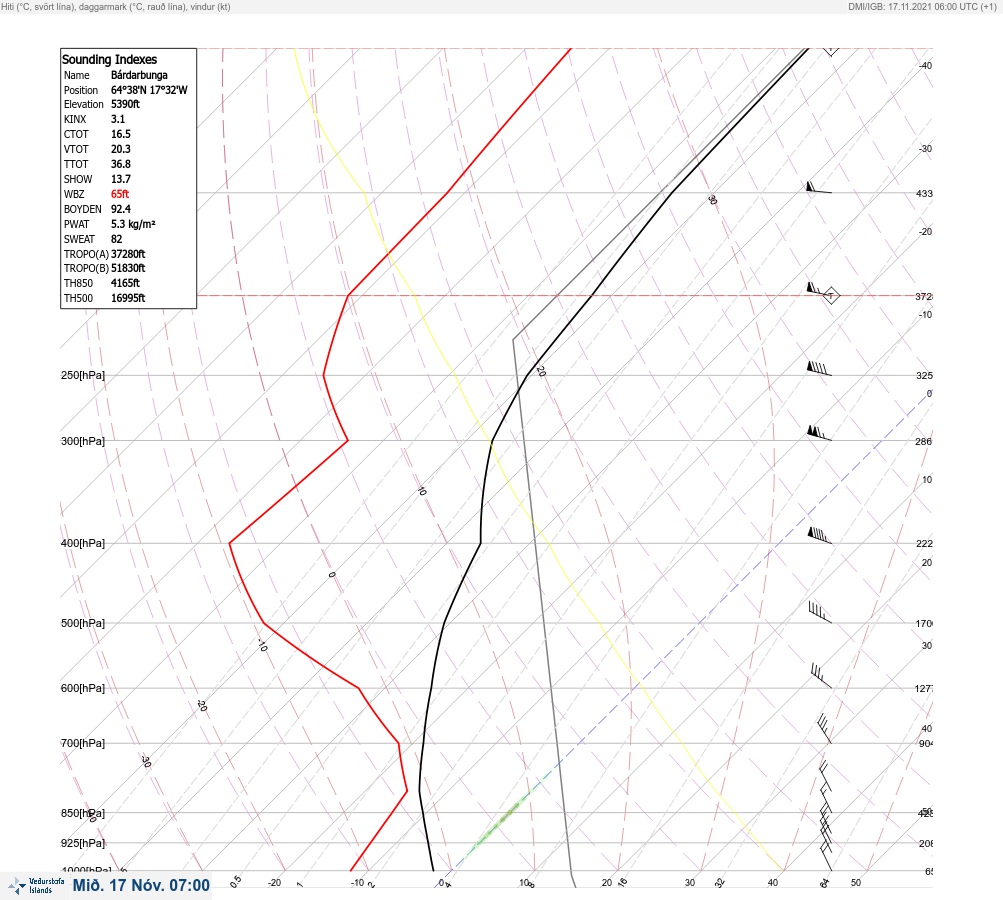Viewport: 1003px width, 900px height.
Task: Click the wind barb at 400 hPa level
Action: click(819, 535)
